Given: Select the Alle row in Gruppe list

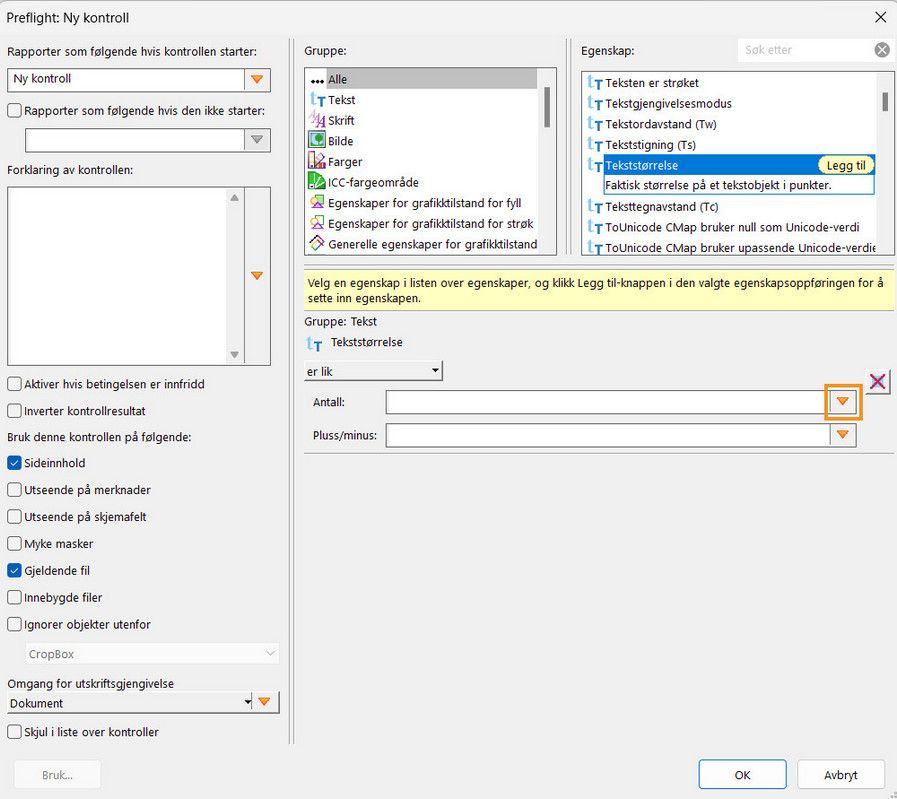Looking at the screenshot, I should [x=423, y=79].
